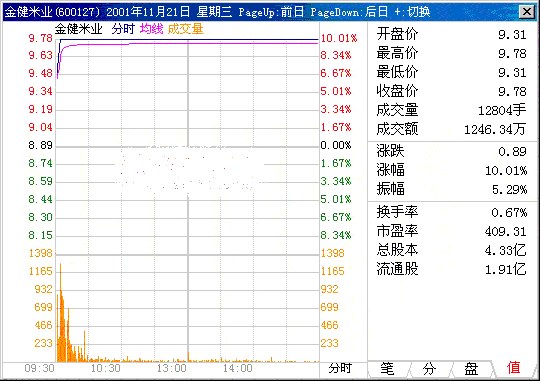Click the 14:00 time axis marker

pyautogui.click(x=238, y=368)
